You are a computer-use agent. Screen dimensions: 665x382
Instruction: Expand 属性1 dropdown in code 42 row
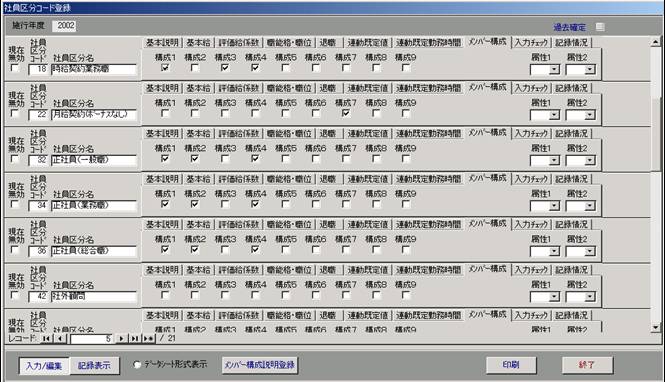click(554, 297)
